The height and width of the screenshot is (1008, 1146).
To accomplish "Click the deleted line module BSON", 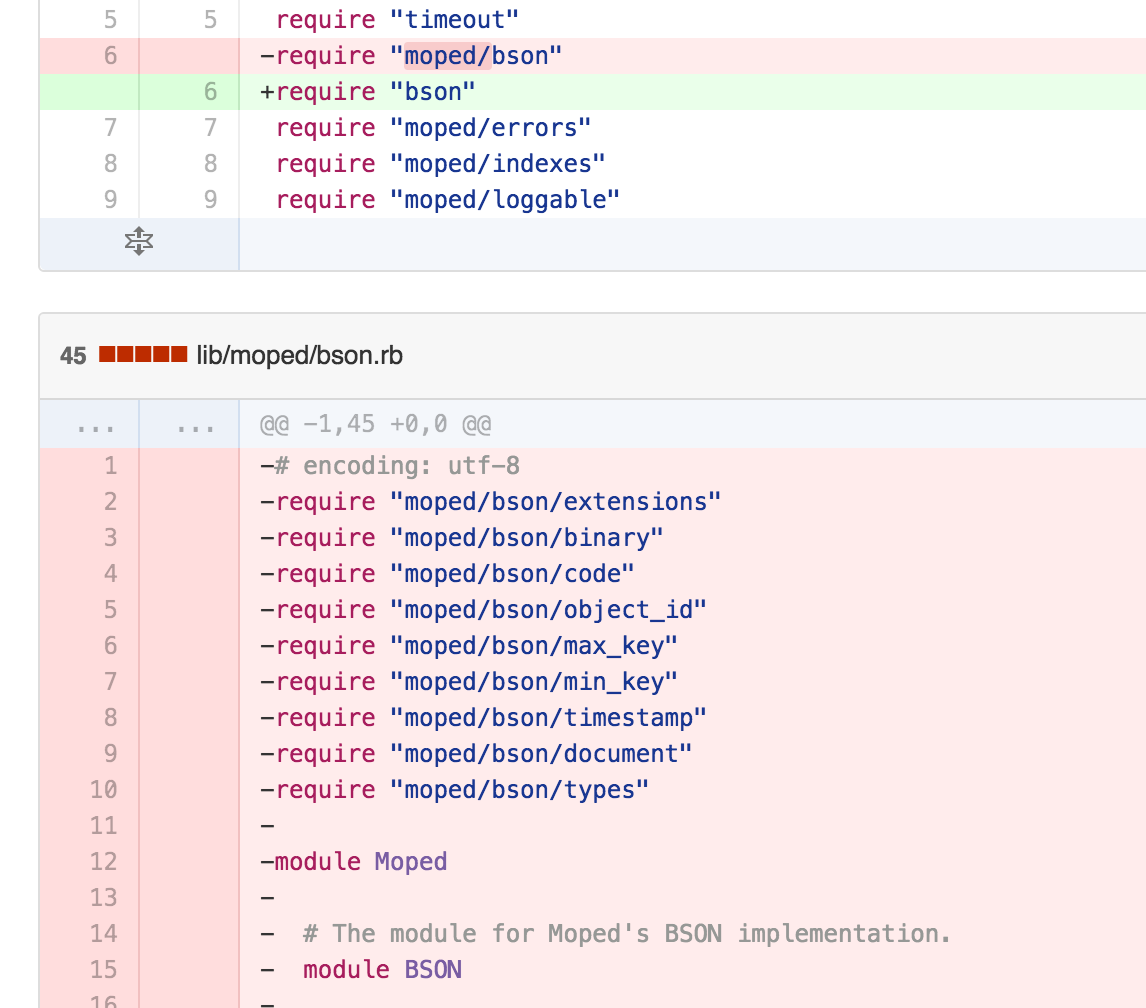I will [382, 970].
